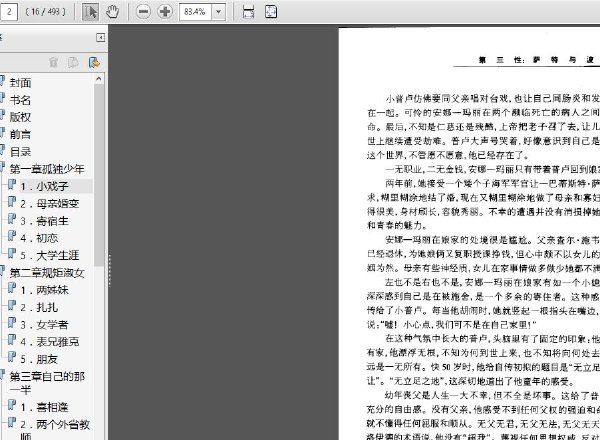Jump to 1．两姊妹
Viewport: 600px width, 440px height.
(44, 290)
